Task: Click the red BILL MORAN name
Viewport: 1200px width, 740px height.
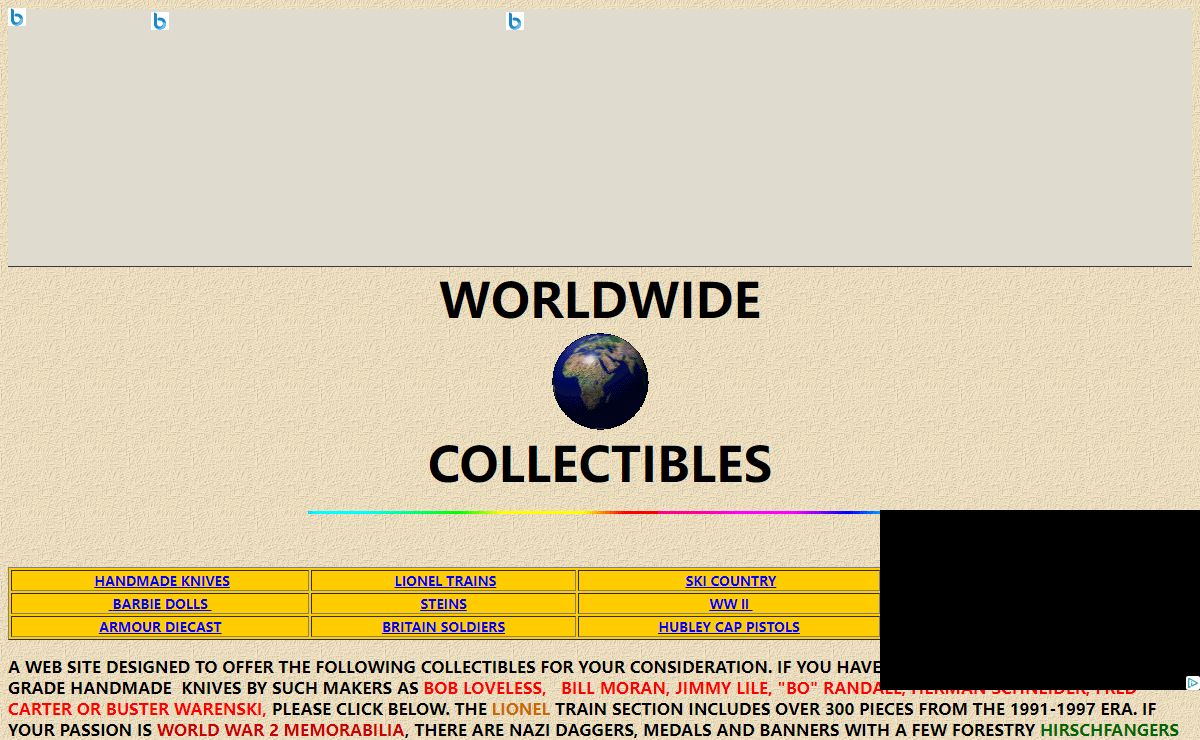Action: pyautogui.click(x=614, y=688)
